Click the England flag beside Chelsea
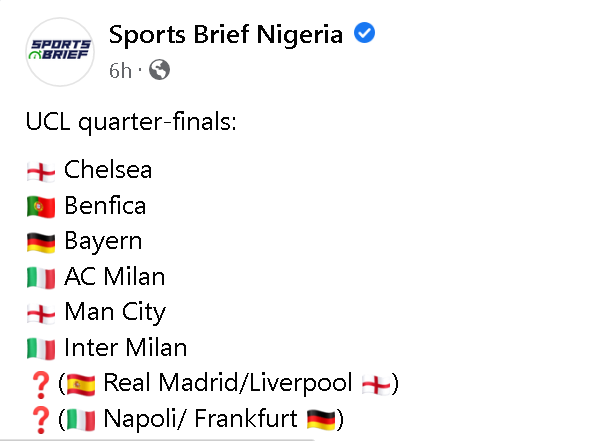 click(x=41, y=171)
